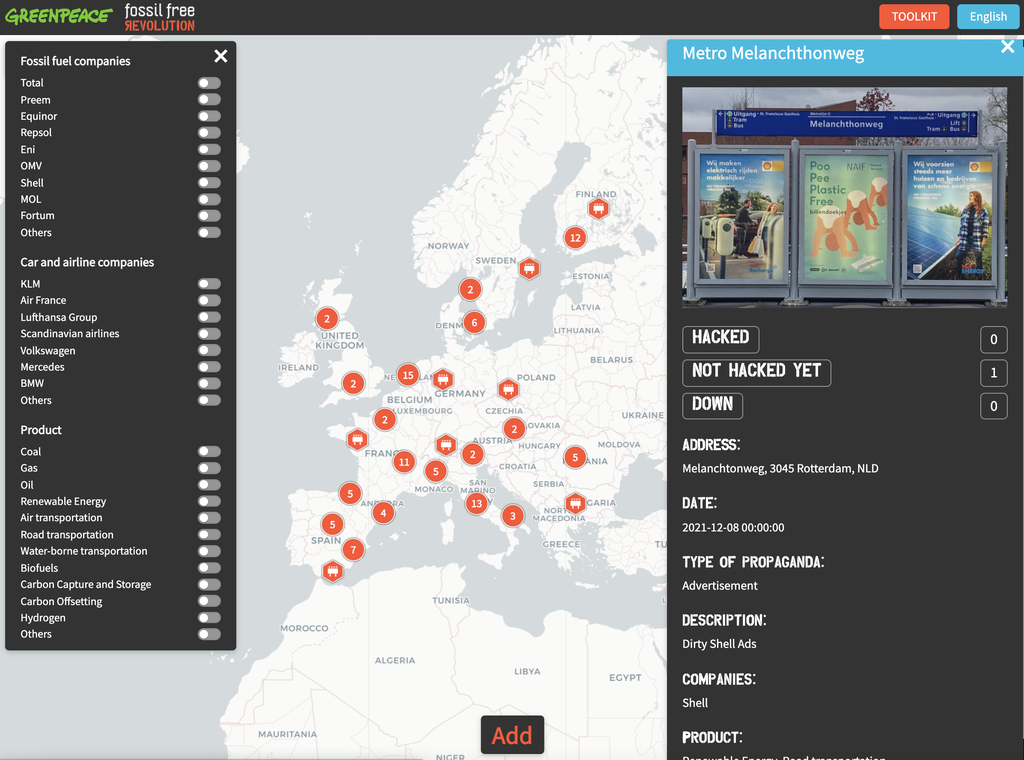Viewport: 1024px width, 760px height.
Task: Select the billboard marker west of Austria
Action: pyautogui.click(x=445, y=445)
